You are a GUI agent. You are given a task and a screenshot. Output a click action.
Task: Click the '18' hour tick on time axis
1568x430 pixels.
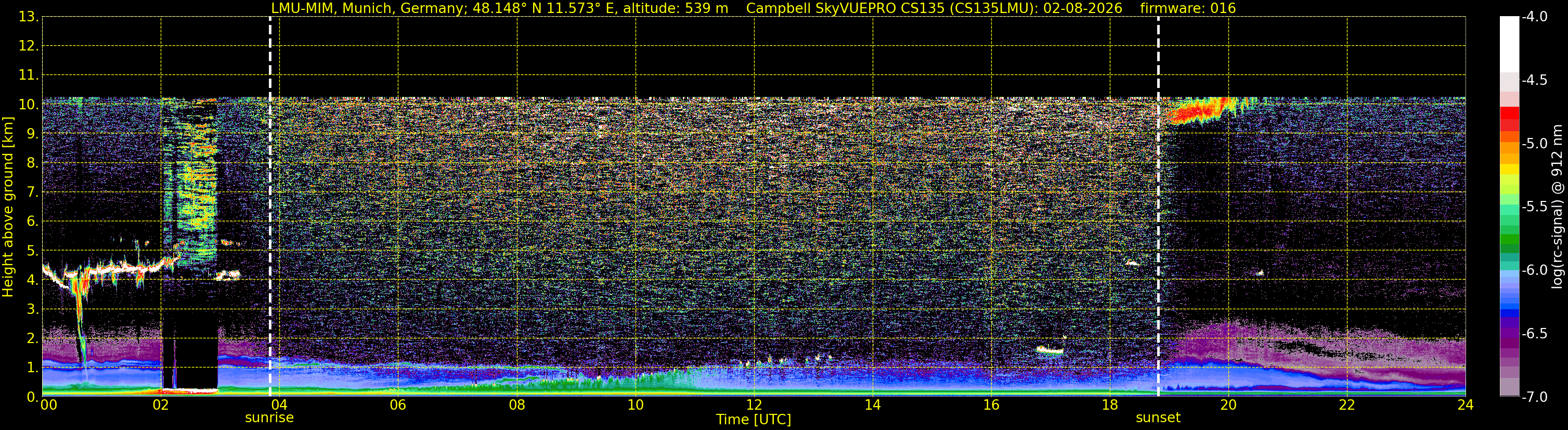coord(1110,405)
